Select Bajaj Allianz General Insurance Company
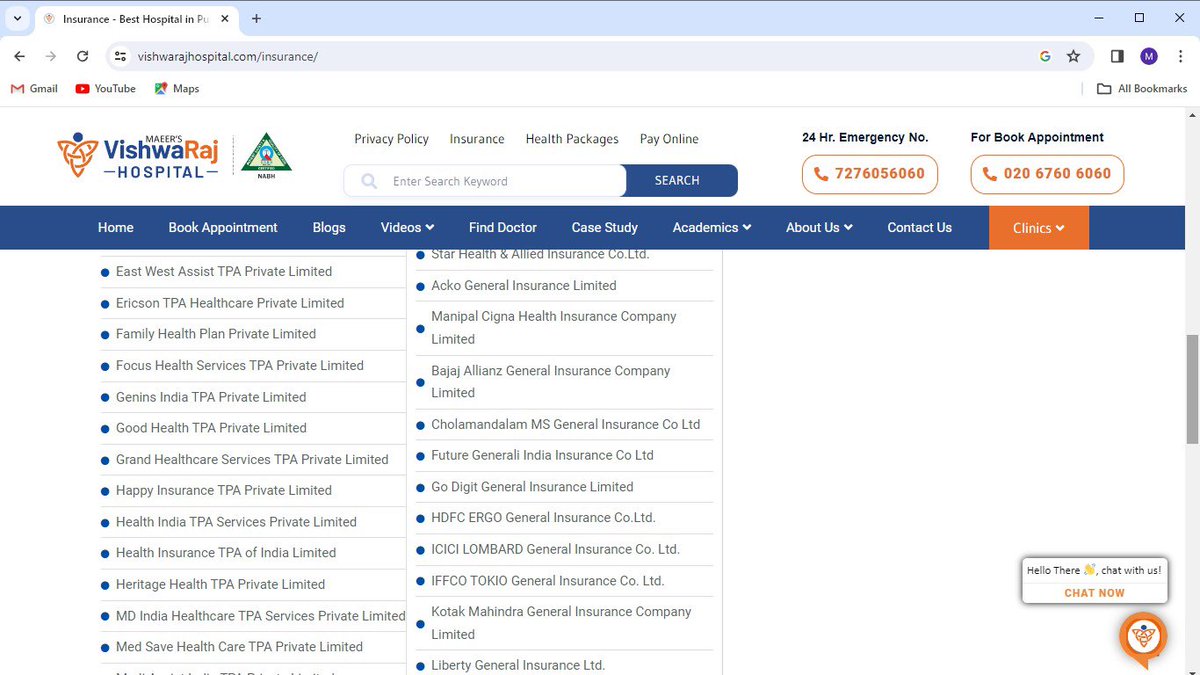Viewport: 1200px width, 675px height. (x=551, y=381)
